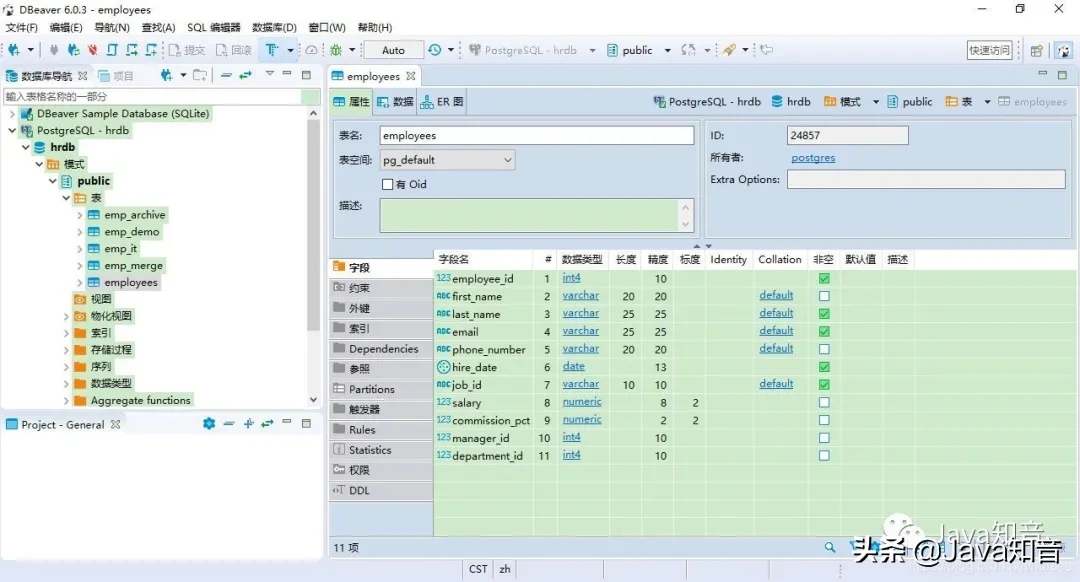Toggle not-null checkbox for email

pyautogui.click(x=824, y=331)
